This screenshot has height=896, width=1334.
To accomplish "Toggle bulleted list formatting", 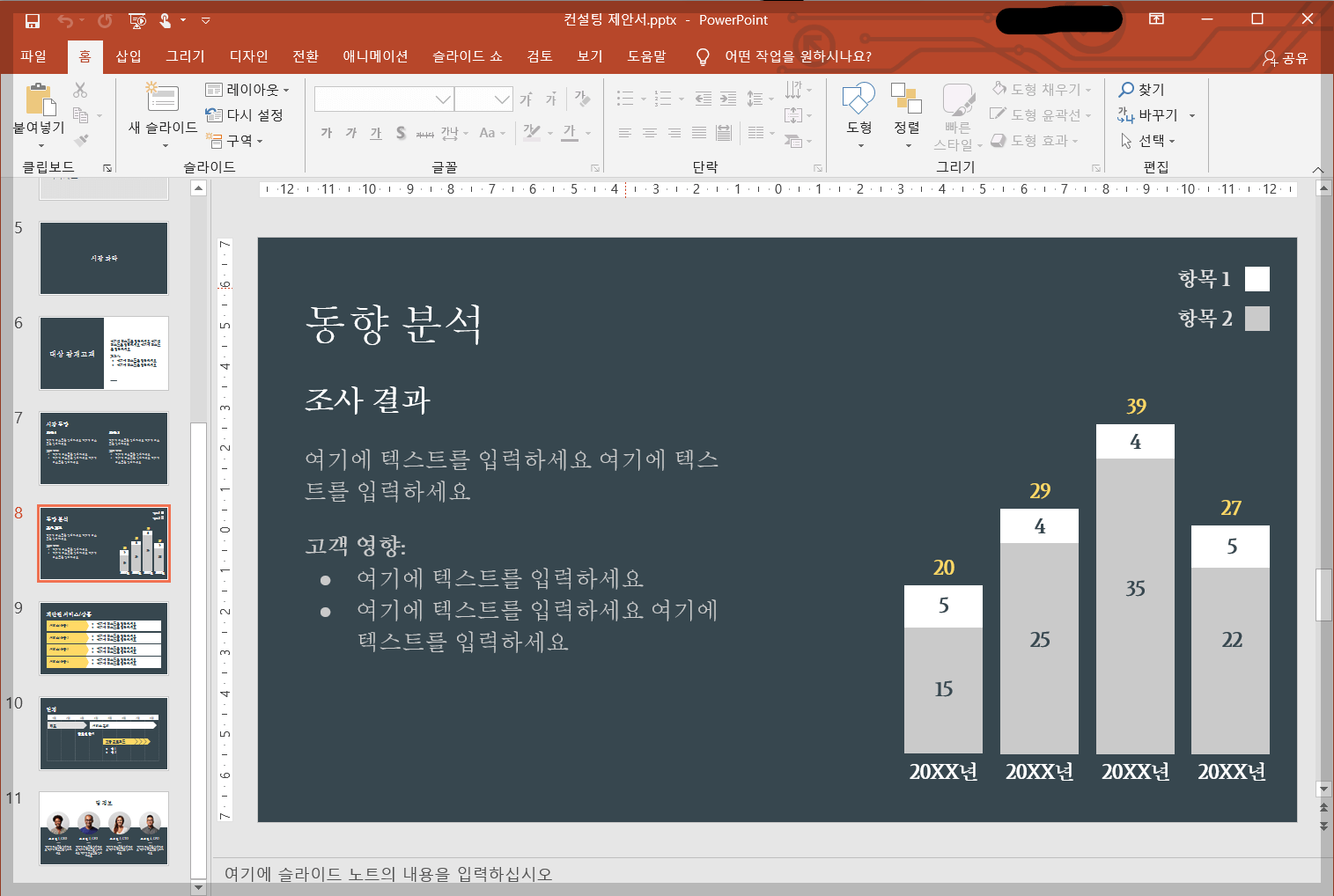I will pos(624,98).
